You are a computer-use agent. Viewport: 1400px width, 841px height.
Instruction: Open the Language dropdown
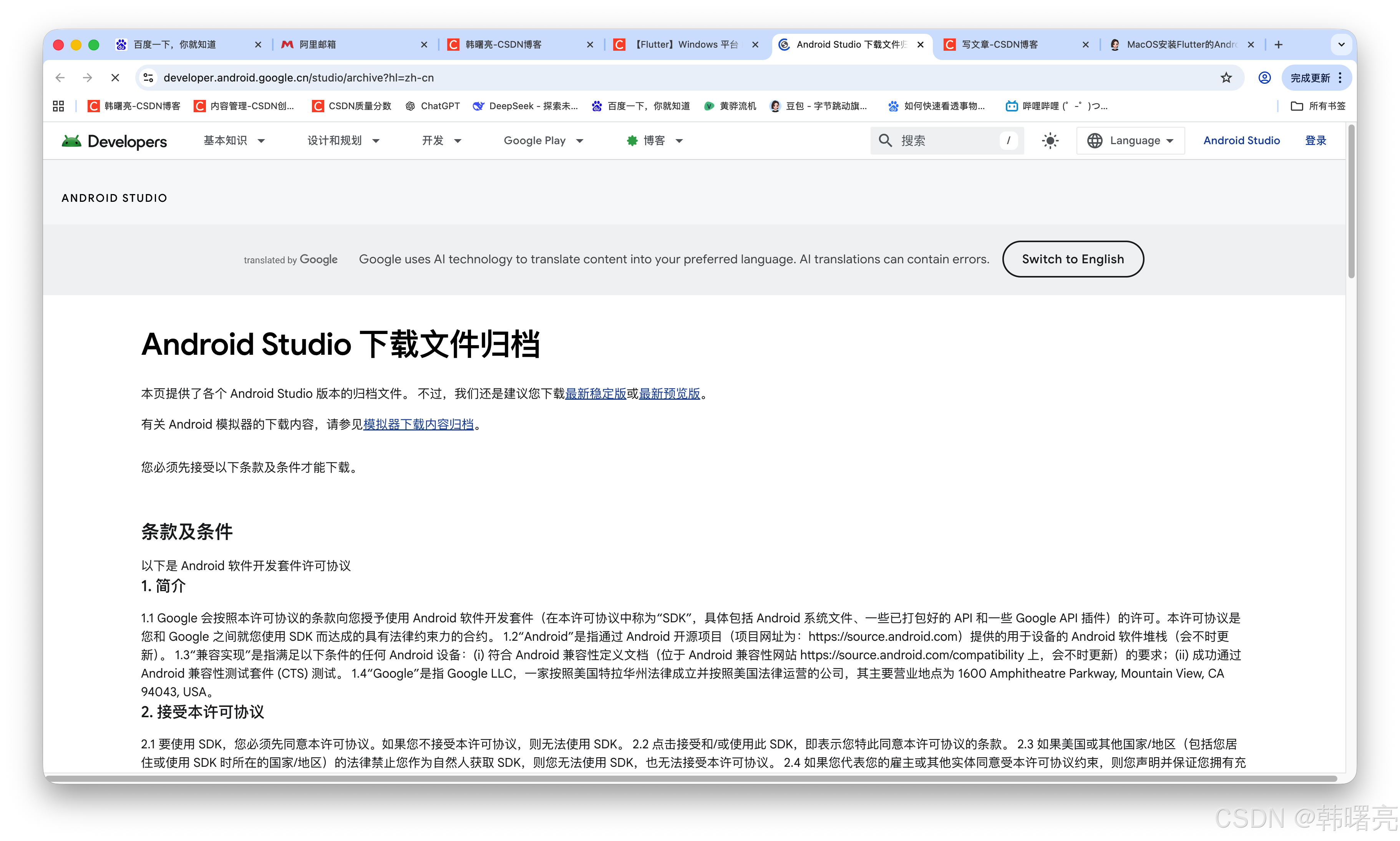pyautogui.click(x=1130, y=141)
